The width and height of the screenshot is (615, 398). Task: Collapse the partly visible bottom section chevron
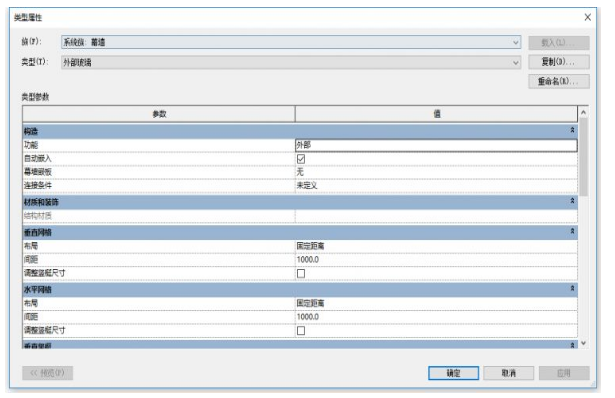pyautogui.click(x=572, y=345)
